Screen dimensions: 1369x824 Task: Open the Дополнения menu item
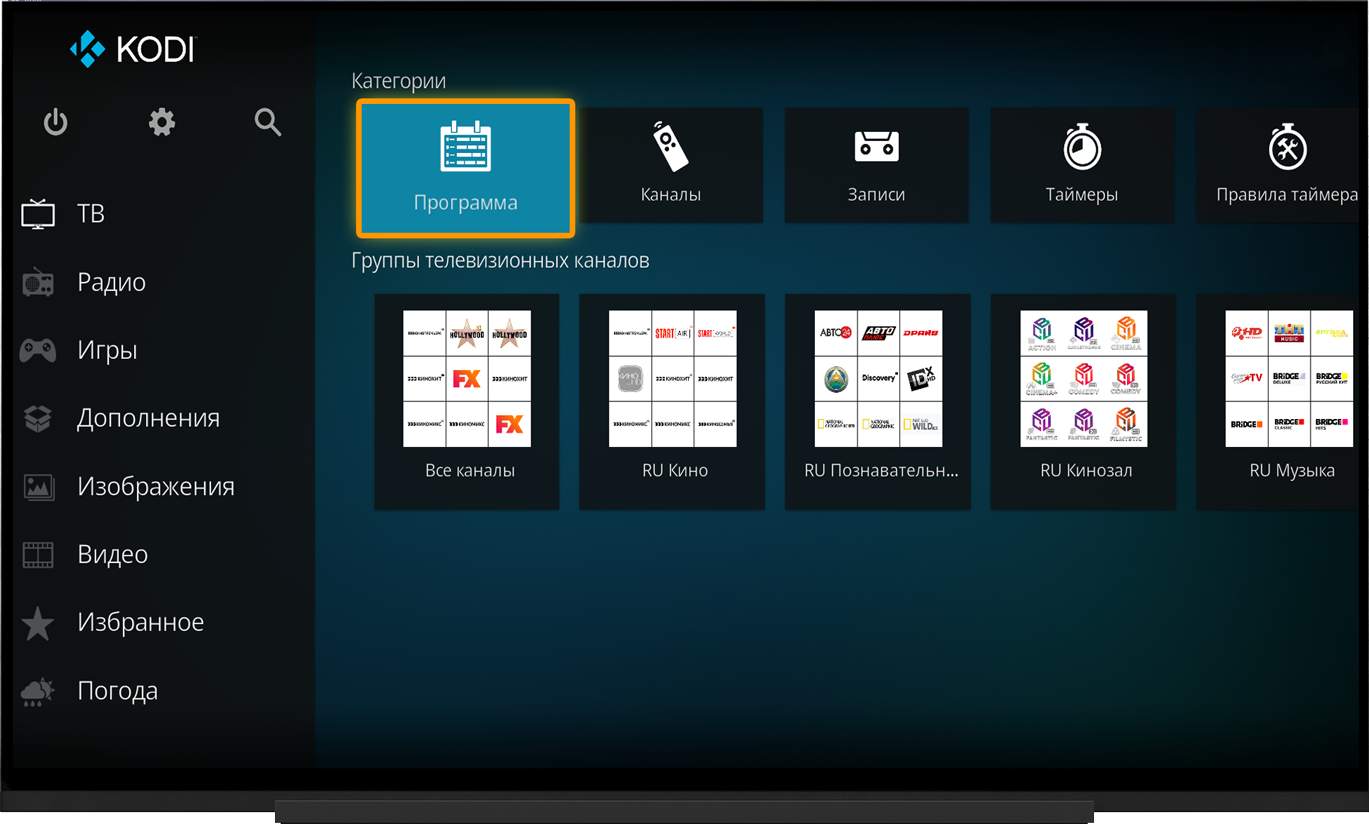(148, 418)
